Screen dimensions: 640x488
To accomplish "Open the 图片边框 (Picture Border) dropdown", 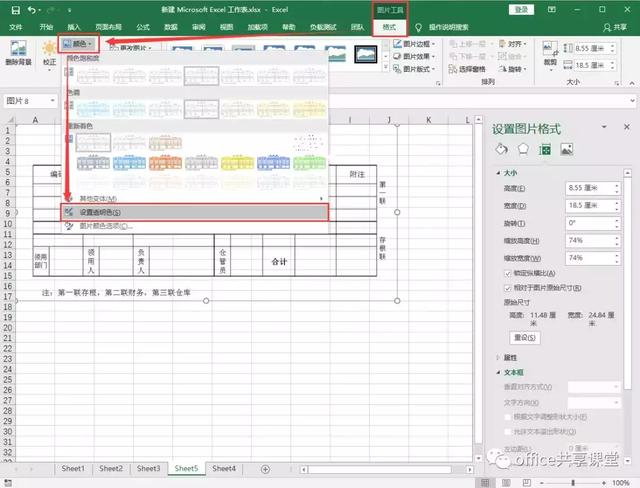I will click(x=414, y=44).
